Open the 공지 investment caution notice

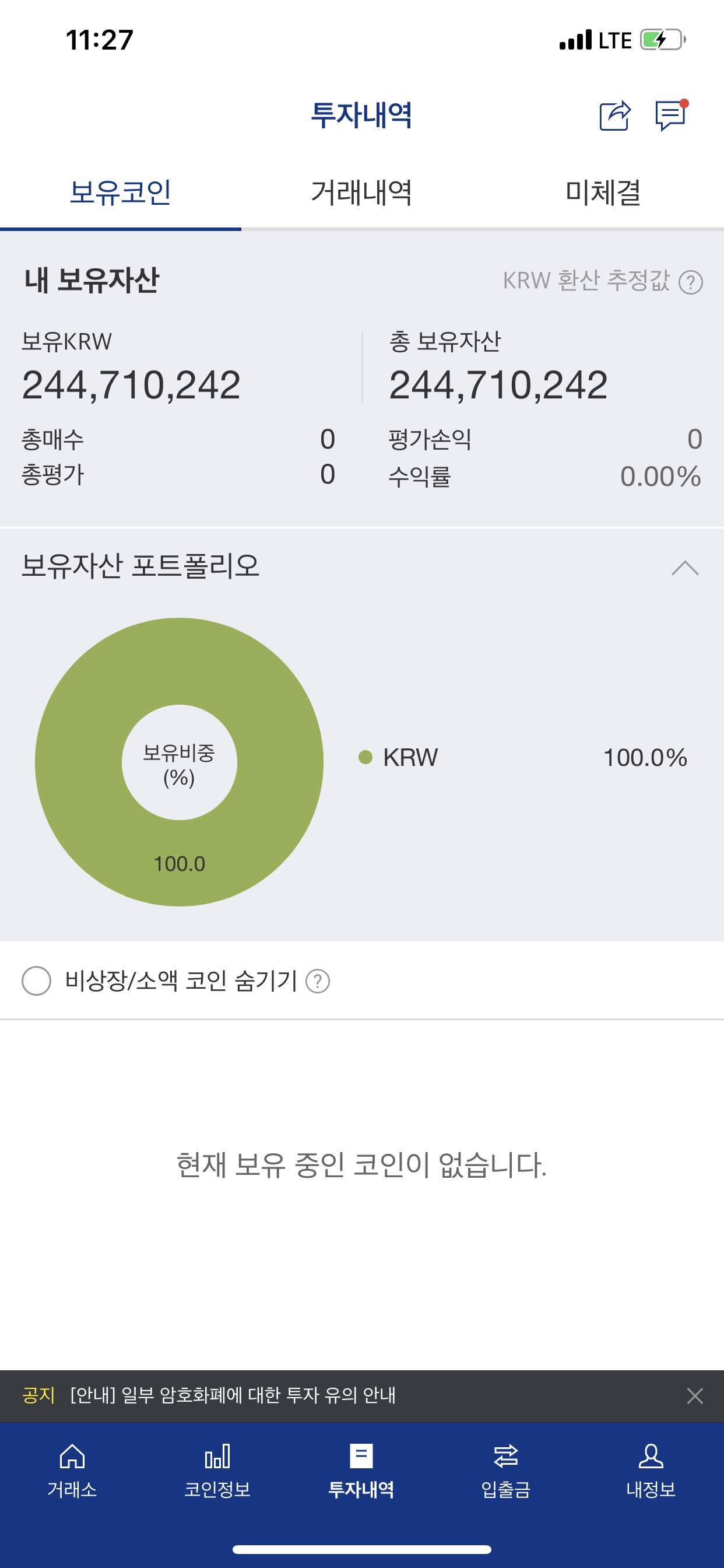233,1395
